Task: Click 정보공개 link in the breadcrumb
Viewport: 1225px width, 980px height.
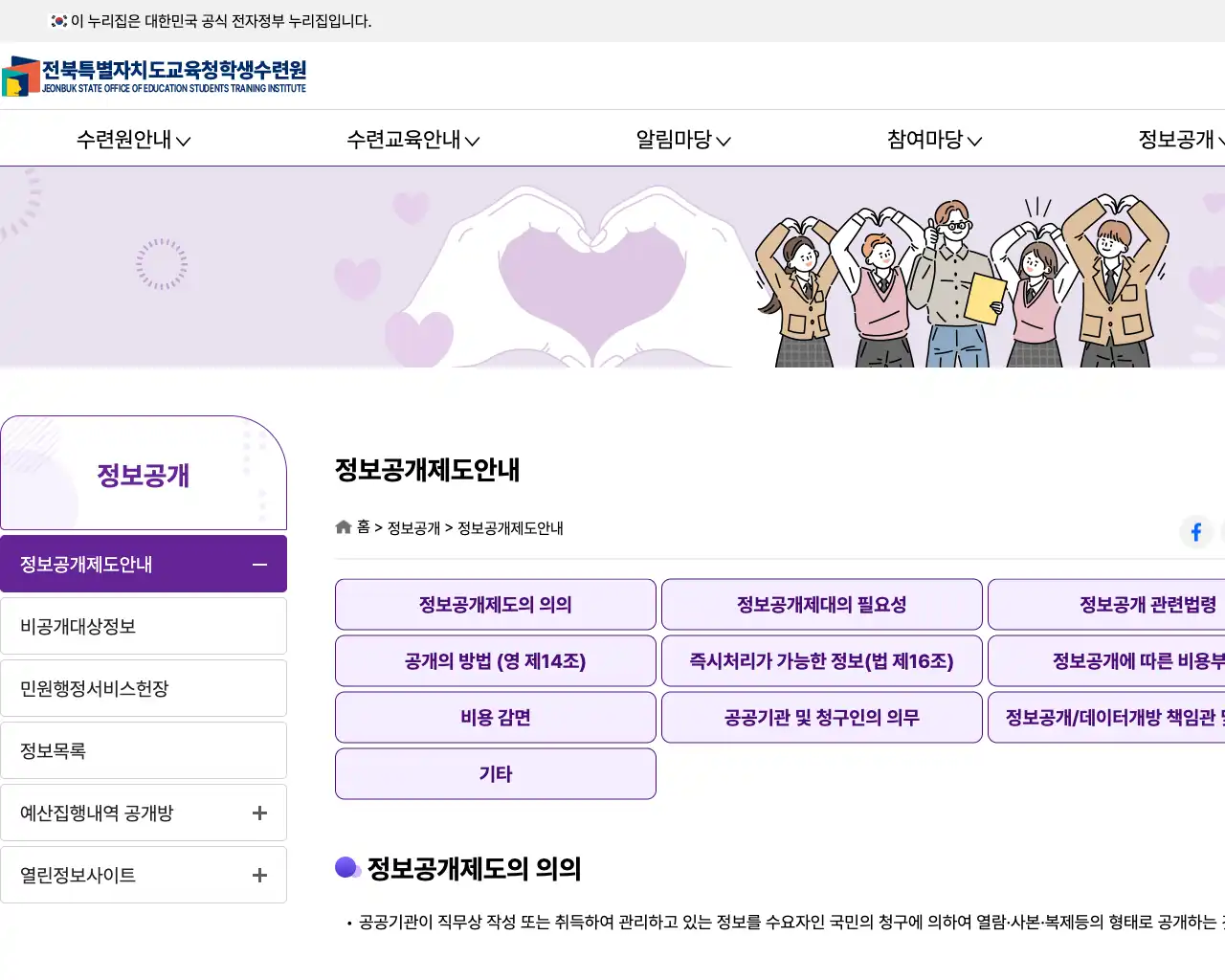Action: [x=413, y=528]
